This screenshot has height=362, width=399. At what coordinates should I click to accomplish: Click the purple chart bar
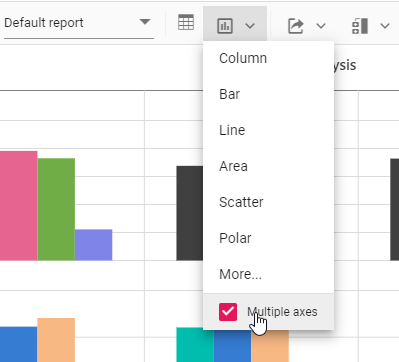[94, 245]
